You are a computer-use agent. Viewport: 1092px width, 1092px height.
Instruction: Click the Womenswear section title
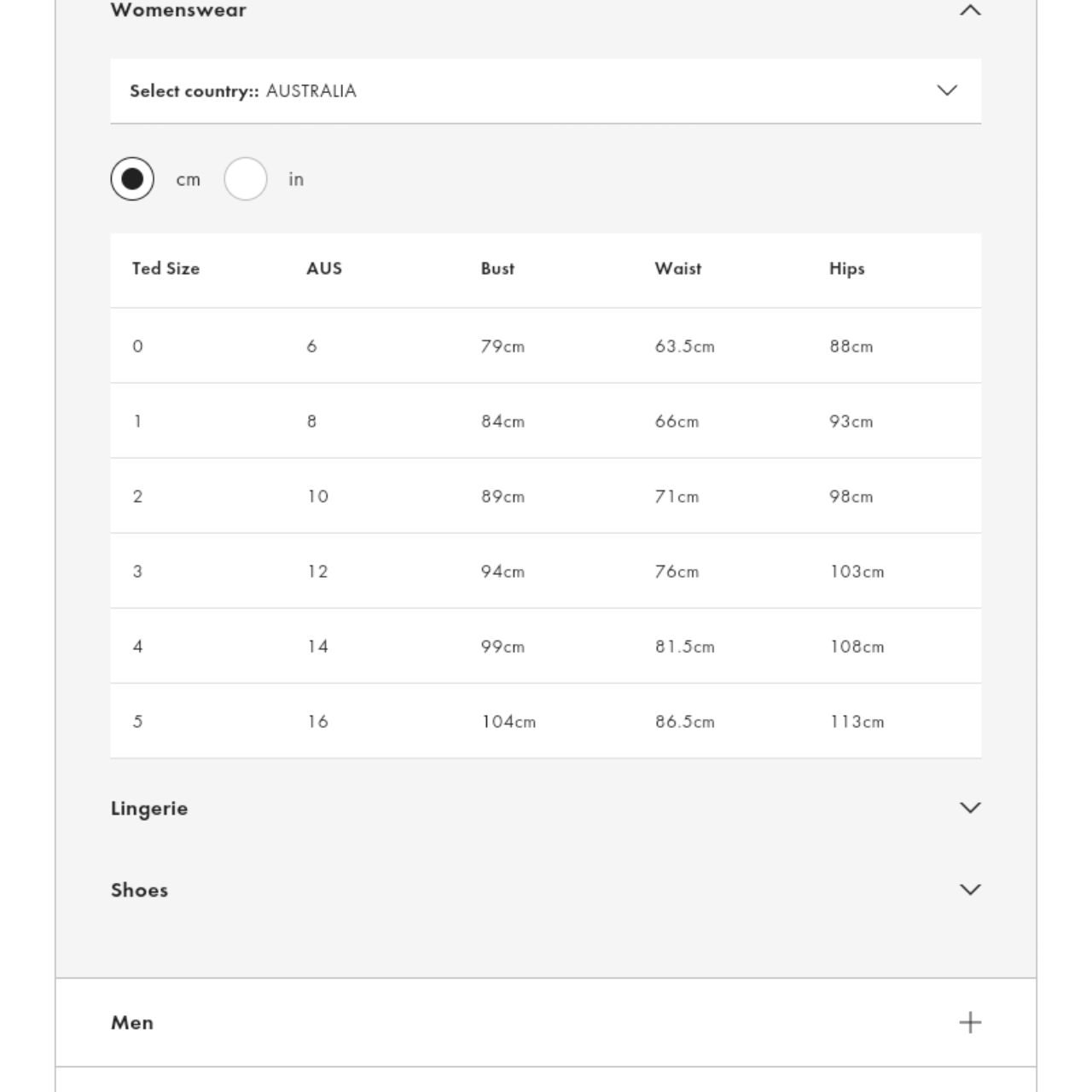pos(178,10)
